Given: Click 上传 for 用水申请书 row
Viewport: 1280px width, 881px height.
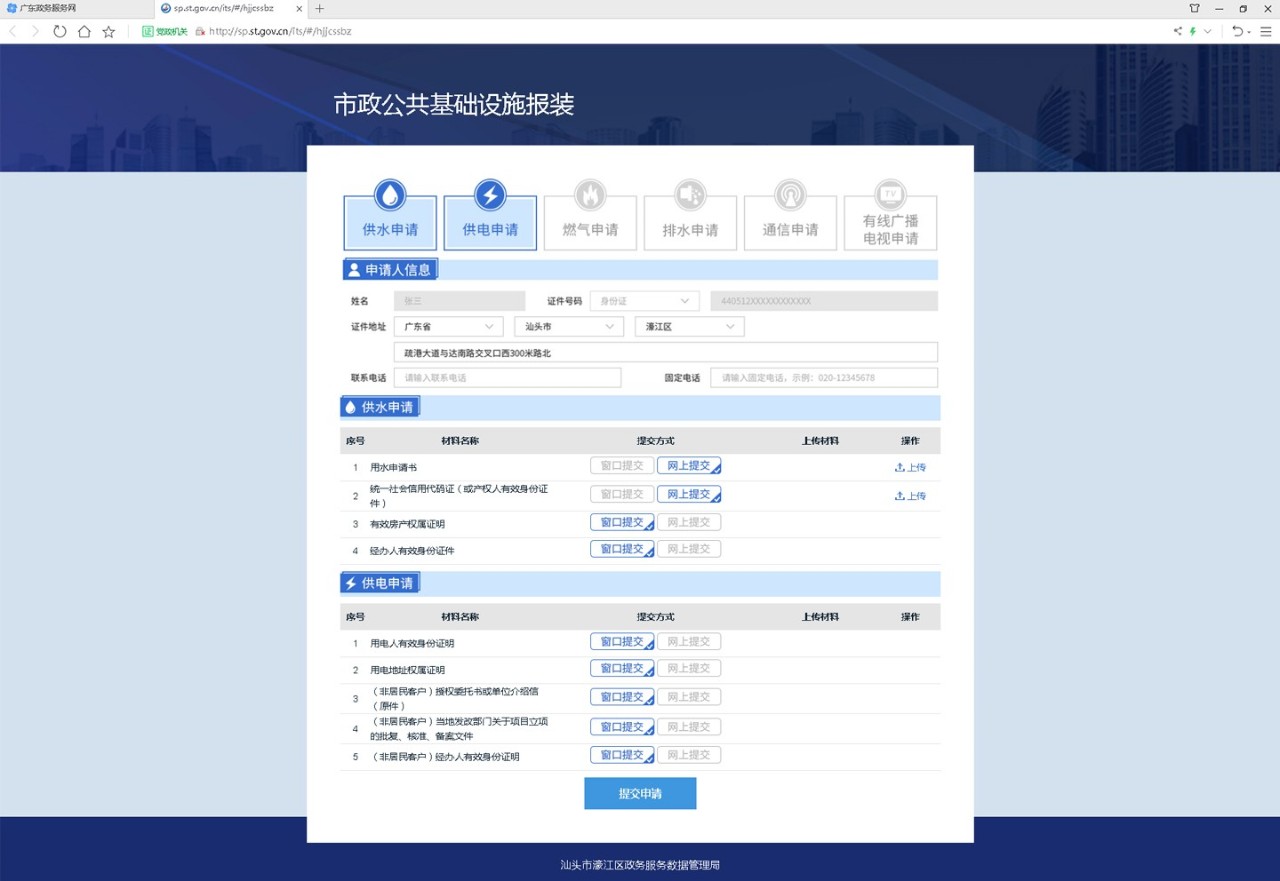Looking at the screenshot, I should click(910, 467).
